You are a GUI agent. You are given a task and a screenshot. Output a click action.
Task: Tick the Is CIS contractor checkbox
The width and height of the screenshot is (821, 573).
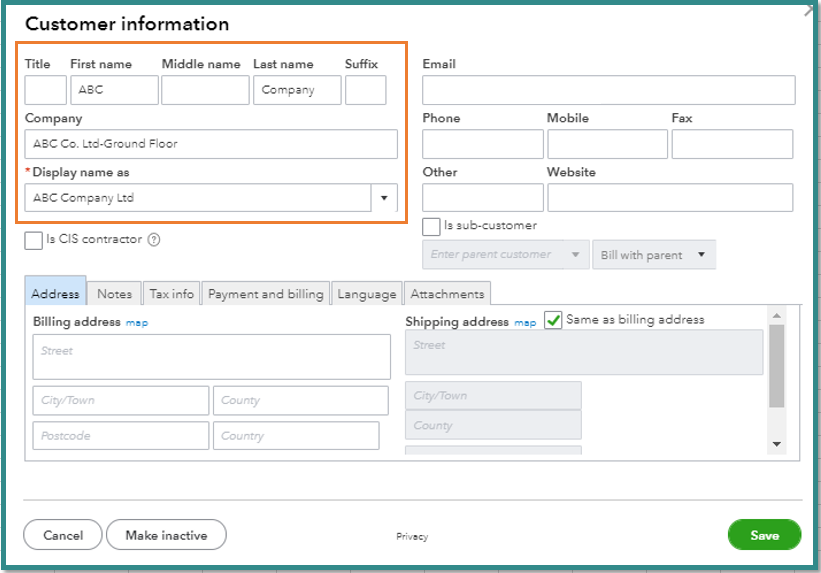[x=34, y=240]
